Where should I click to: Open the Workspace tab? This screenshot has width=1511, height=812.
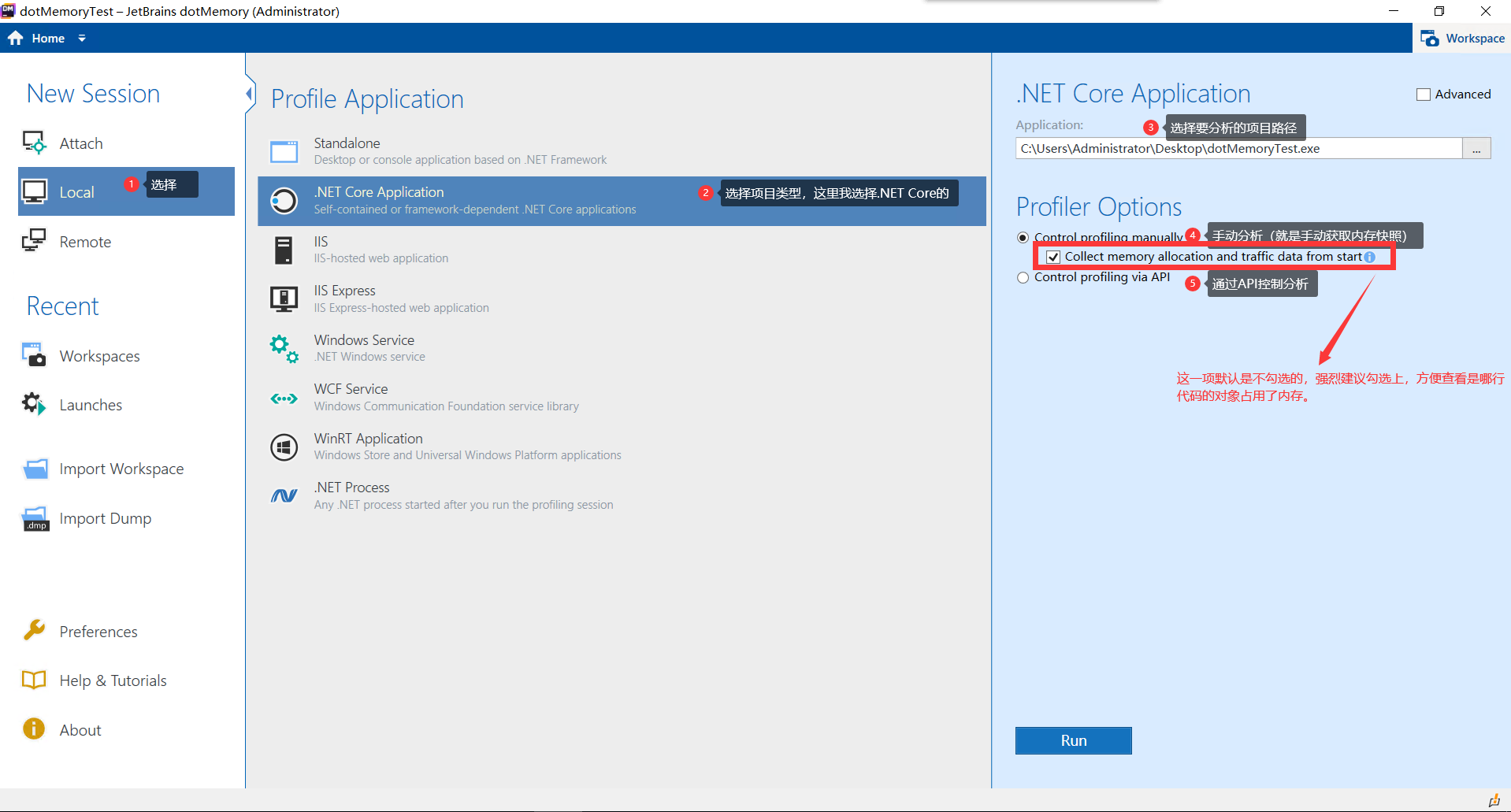(1461, 38)
